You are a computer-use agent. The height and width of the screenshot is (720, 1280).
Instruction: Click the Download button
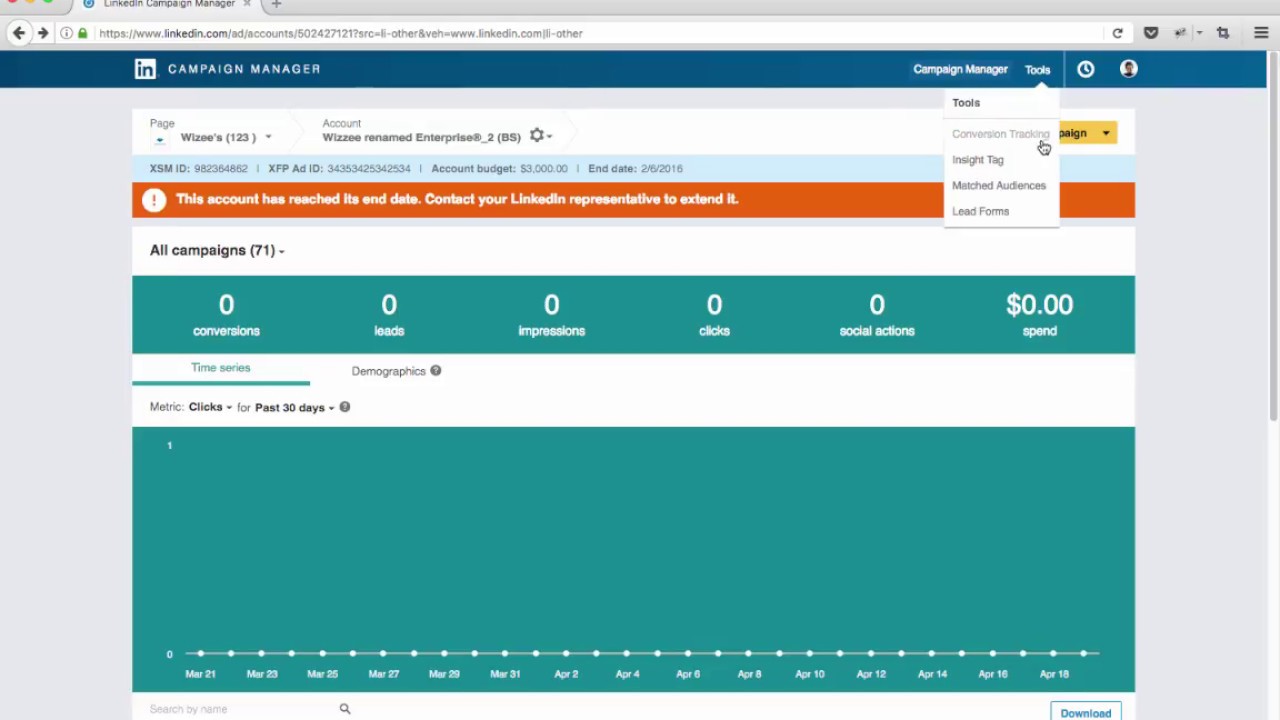[x=1085, y=712]
